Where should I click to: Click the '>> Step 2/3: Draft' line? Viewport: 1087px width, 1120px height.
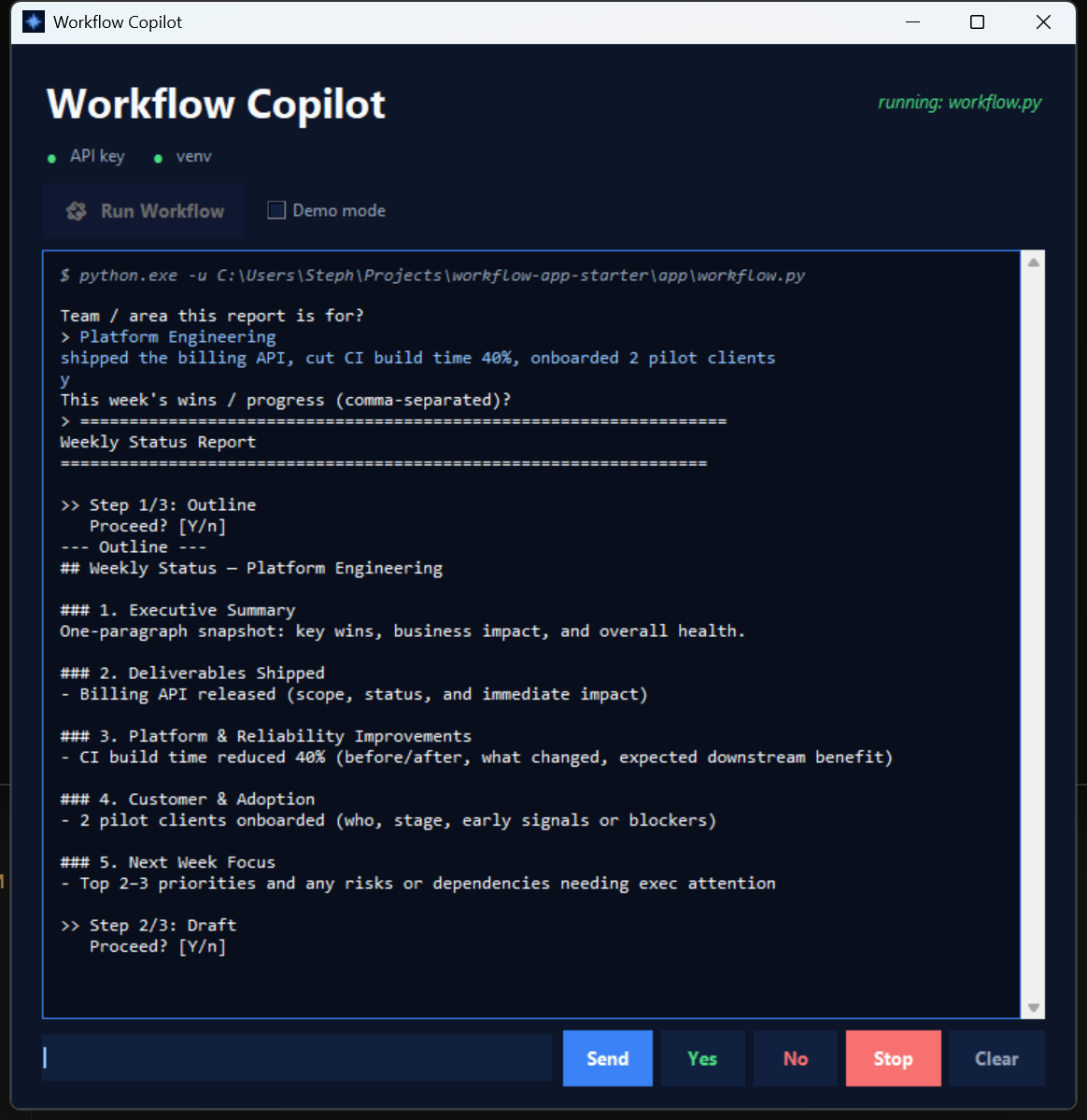148,925
